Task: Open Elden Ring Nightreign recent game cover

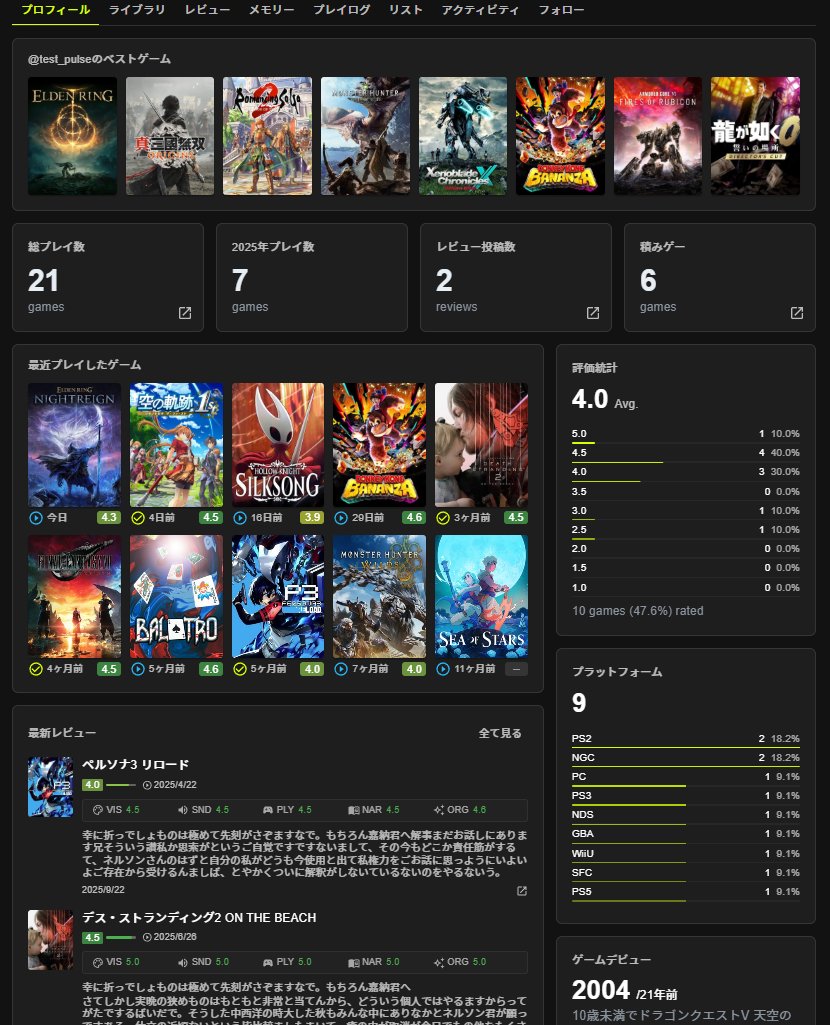Action: coord(75,445)
